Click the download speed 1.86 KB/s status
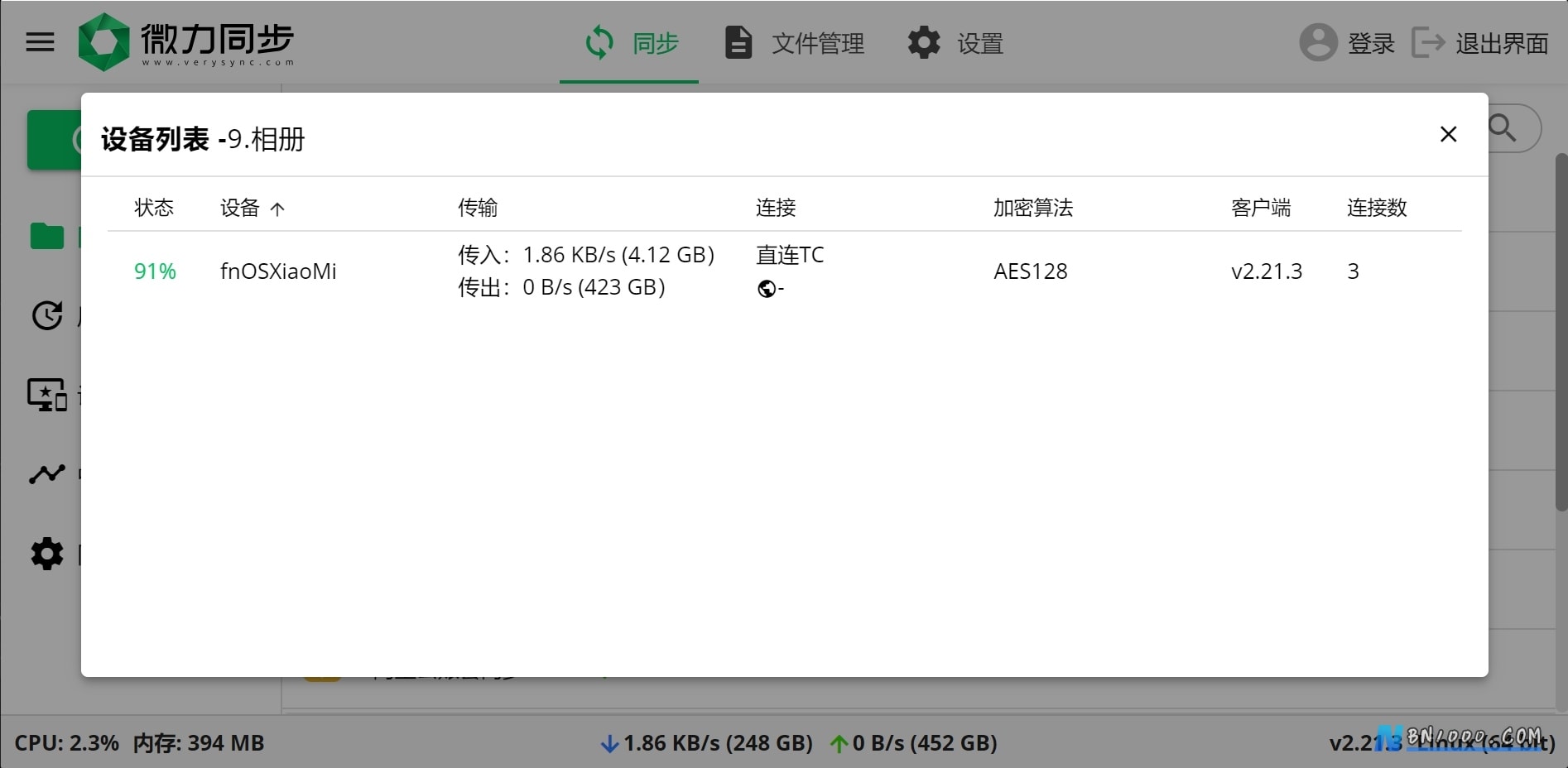1568x768 pixels. (706, 743)
